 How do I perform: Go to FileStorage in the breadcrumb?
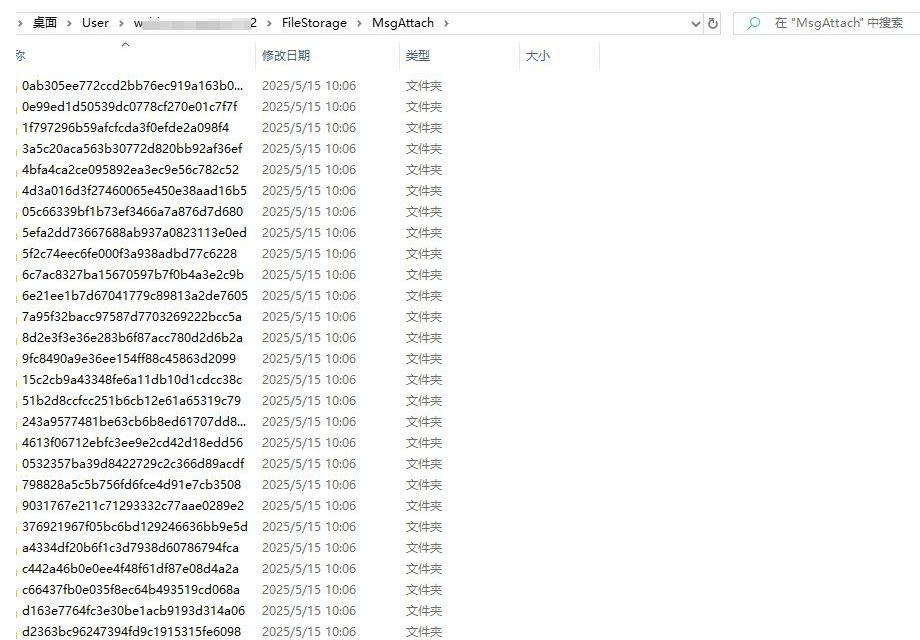click(314, 23)
